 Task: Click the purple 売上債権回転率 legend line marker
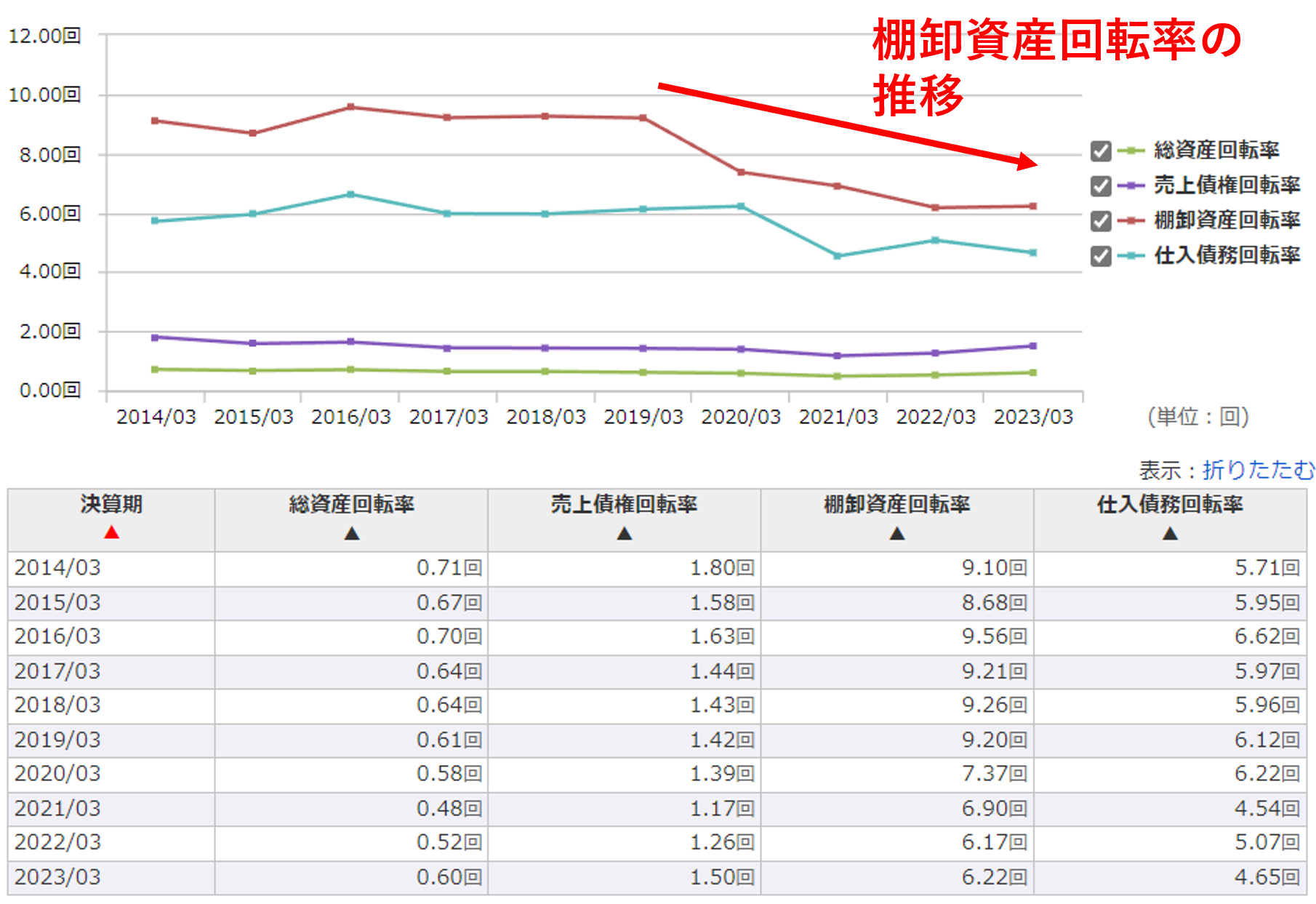pyautogui.click(x=1131, y=186)
